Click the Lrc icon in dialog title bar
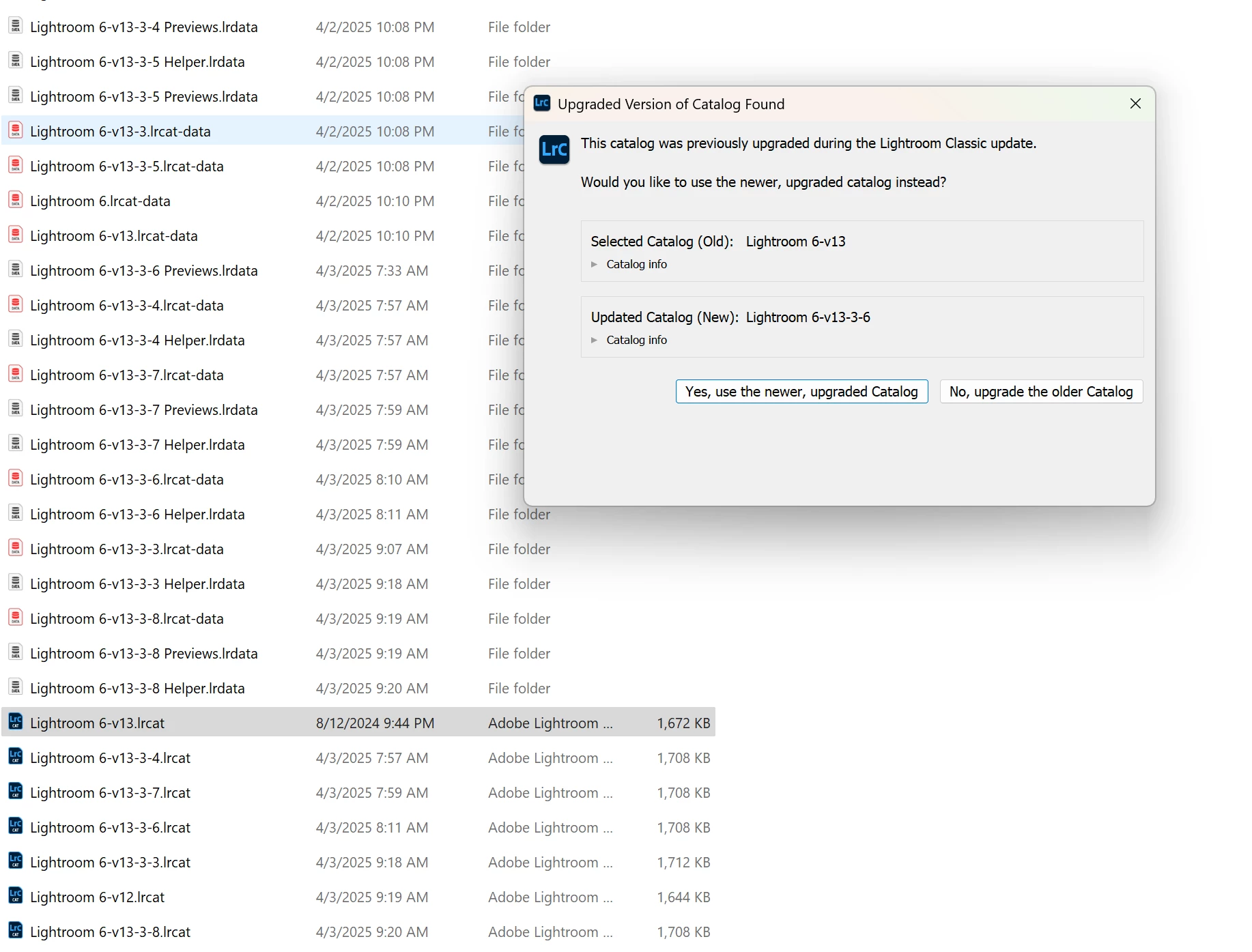The height and width of the screenshot is (952, 1252). tap(542, 104)
